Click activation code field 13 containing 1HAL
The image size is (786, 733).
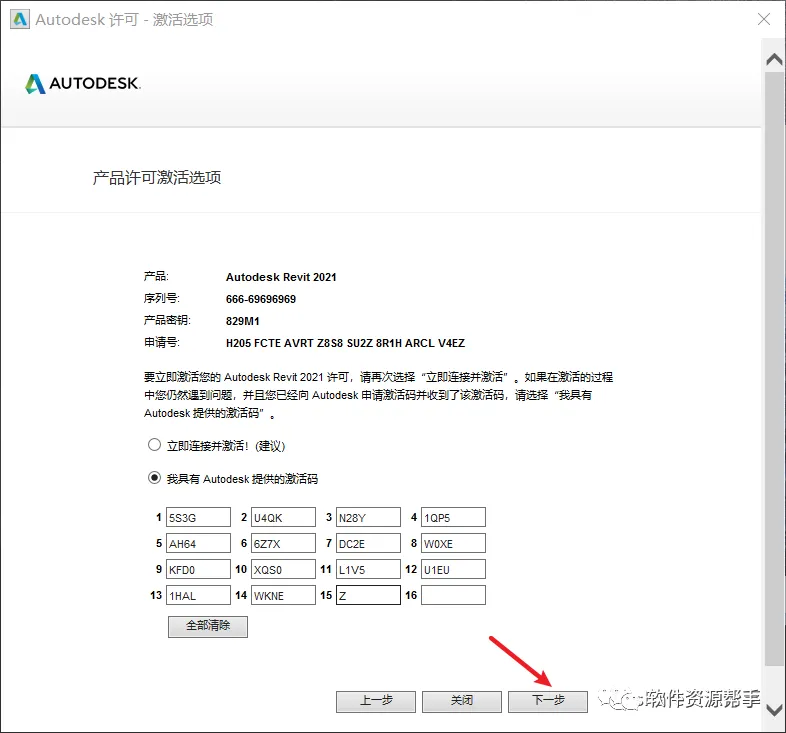click(199, 596)
